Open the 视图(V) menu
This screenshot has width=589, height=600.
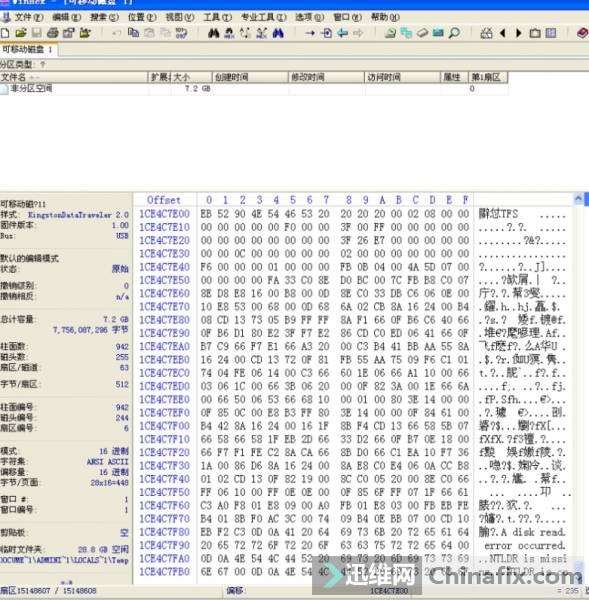click(x=180, y=17)
